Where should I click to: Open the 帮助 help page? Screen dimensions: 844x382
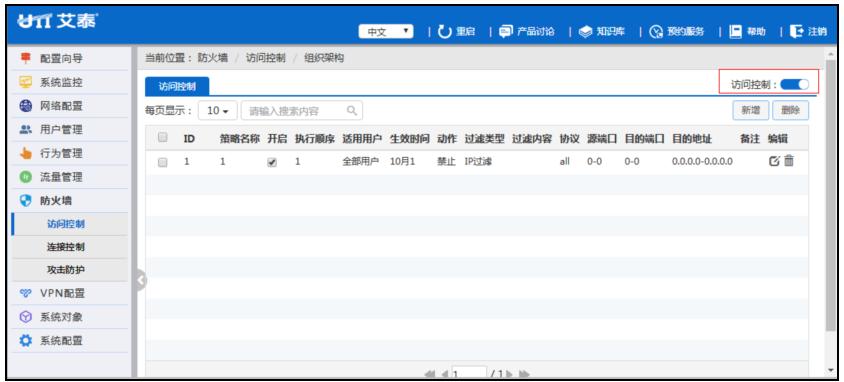pos(747,32)
